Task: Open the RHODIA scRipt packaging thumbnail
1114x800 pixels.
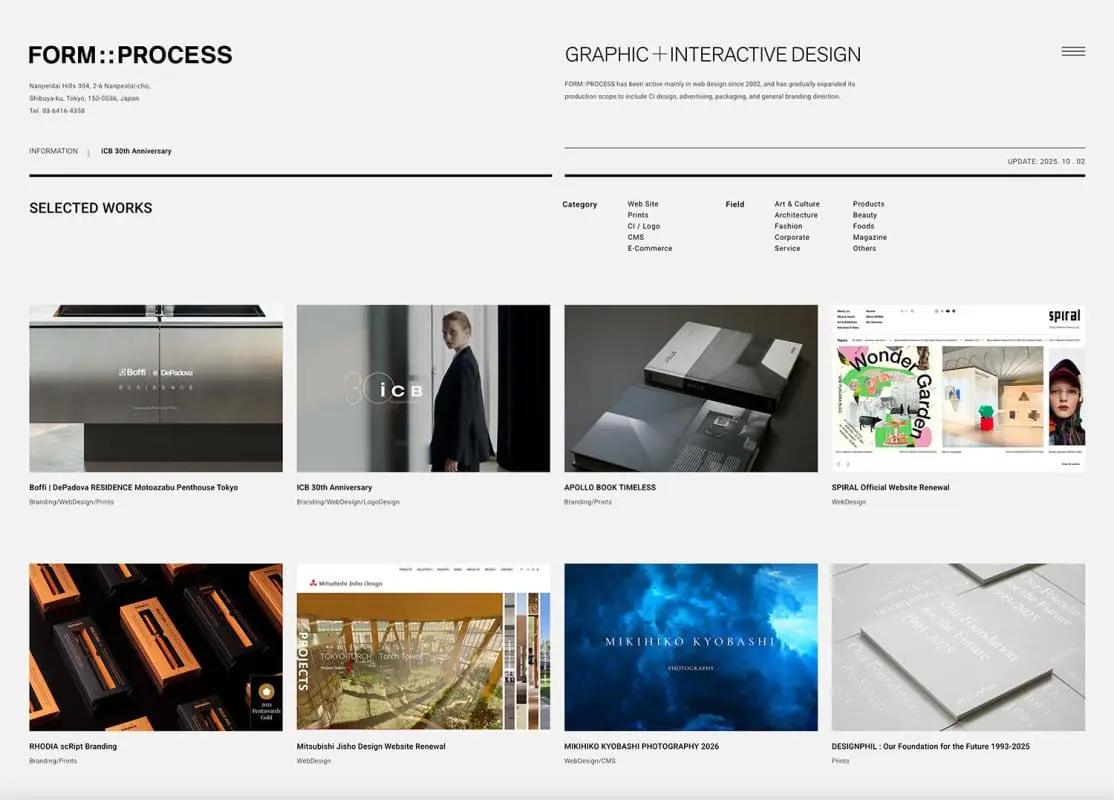Action: [x=156, y=647]
